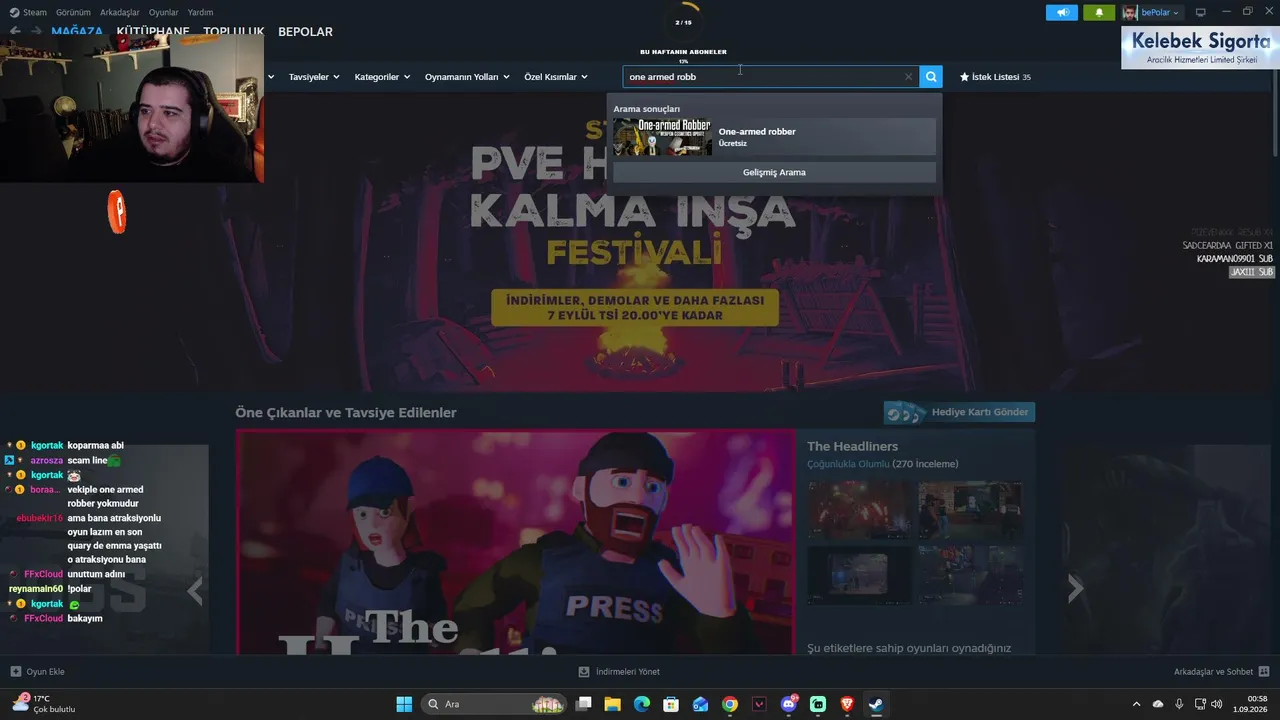Click the first Headliners screenshot thumbnail
The image size is (1280, 720).
[x=860, y=510]
